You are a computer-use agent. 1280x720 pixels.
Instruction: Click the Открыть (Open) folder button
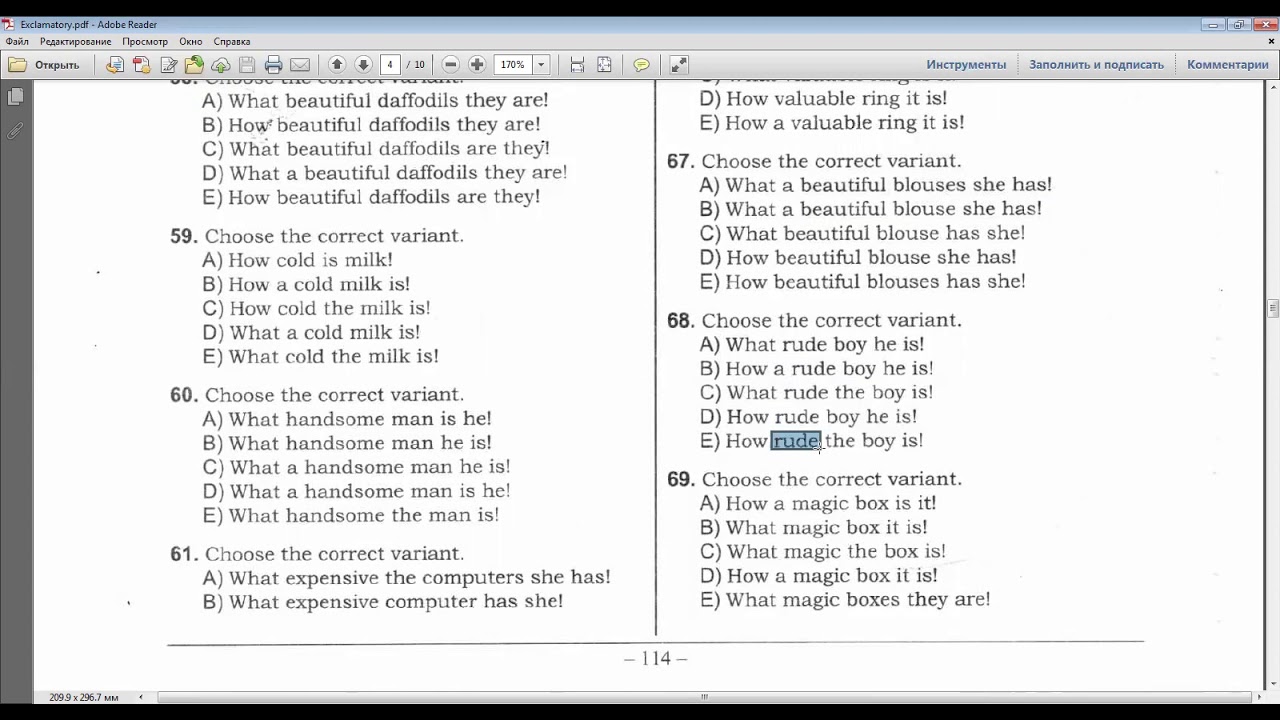[45, 65]
